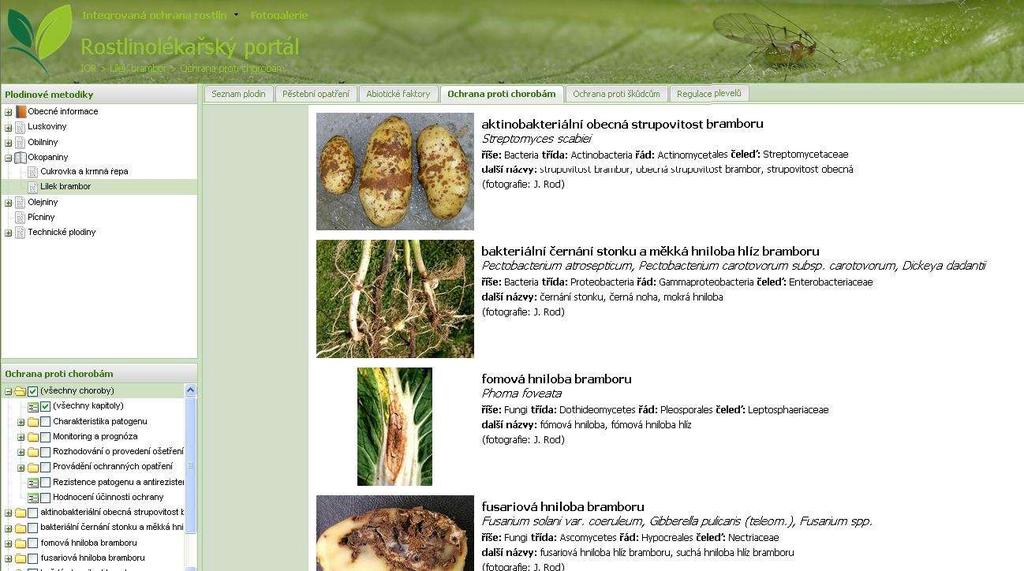The height and width of the screenshot is (571, 1024).
Task: Click the folder icon of Rozhodování o provedení ošetření
Action: coord(33,452)
